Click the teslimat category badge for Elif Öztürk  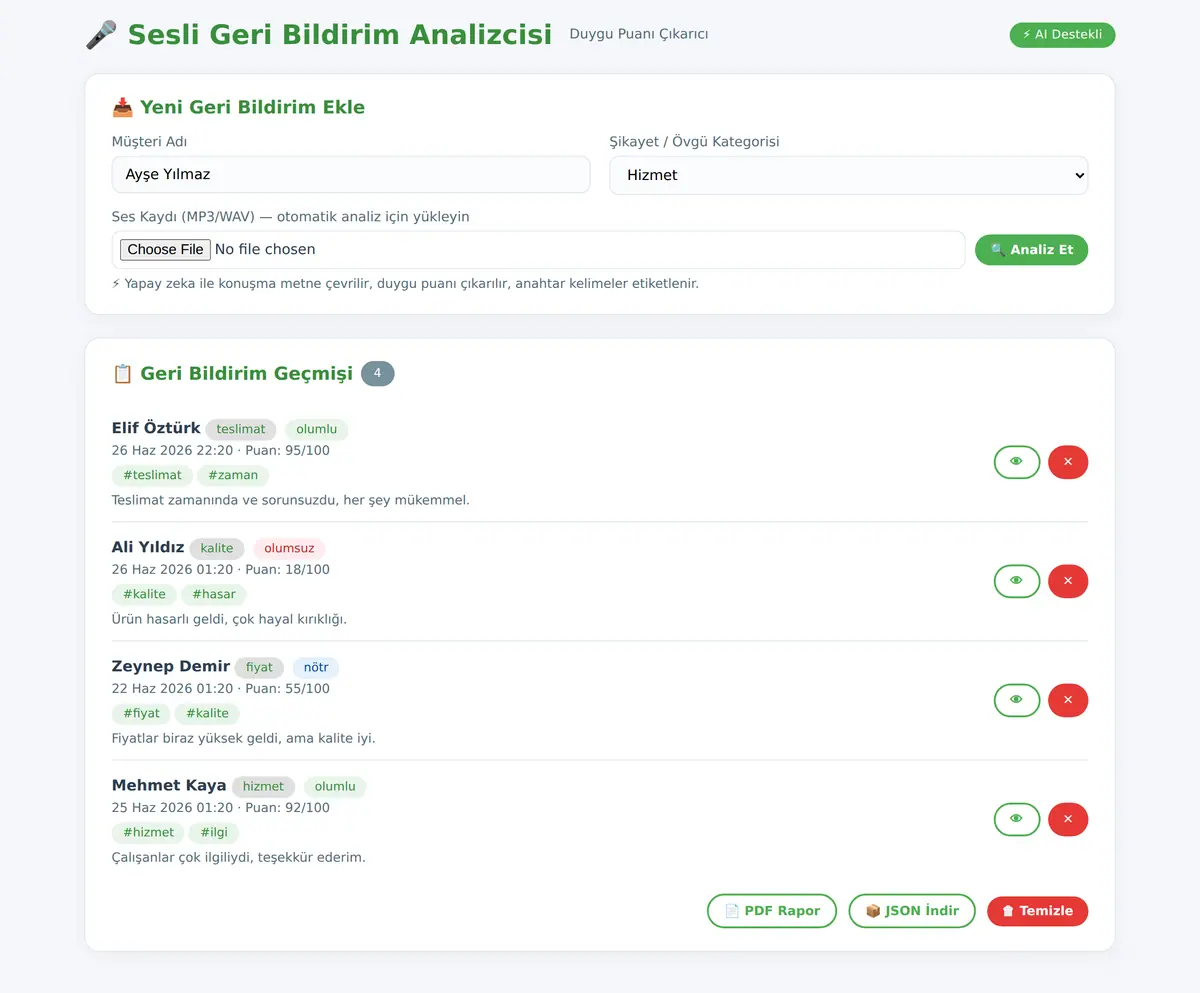click(x=241, y=429)
